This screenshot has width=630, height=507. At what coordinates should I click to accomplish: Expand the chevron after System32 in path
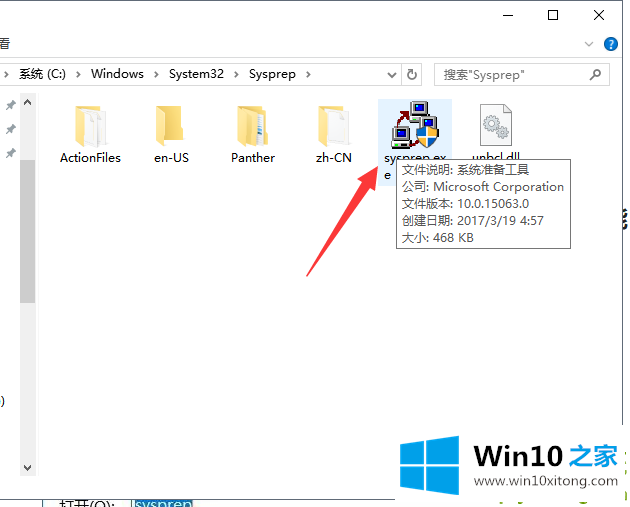236,74
